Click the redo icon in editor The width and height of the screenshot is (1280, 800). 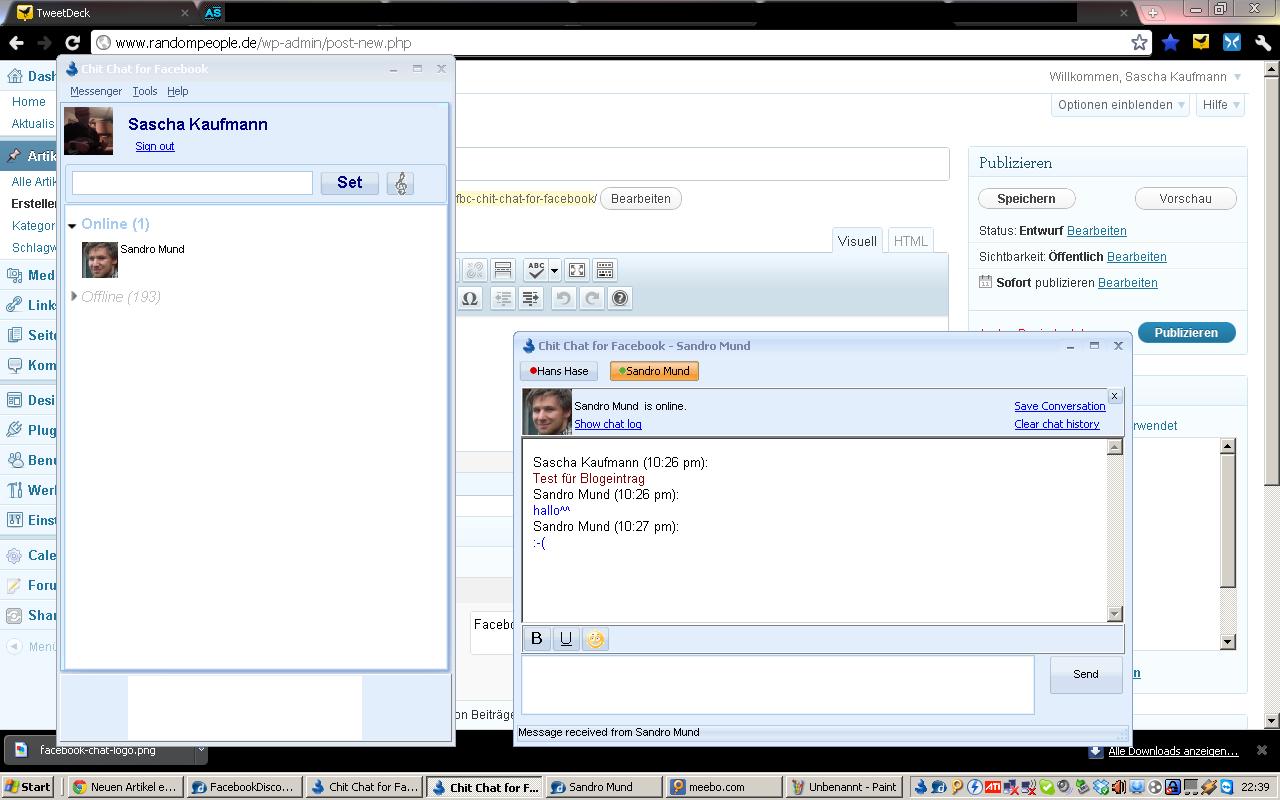click(592, 298)
